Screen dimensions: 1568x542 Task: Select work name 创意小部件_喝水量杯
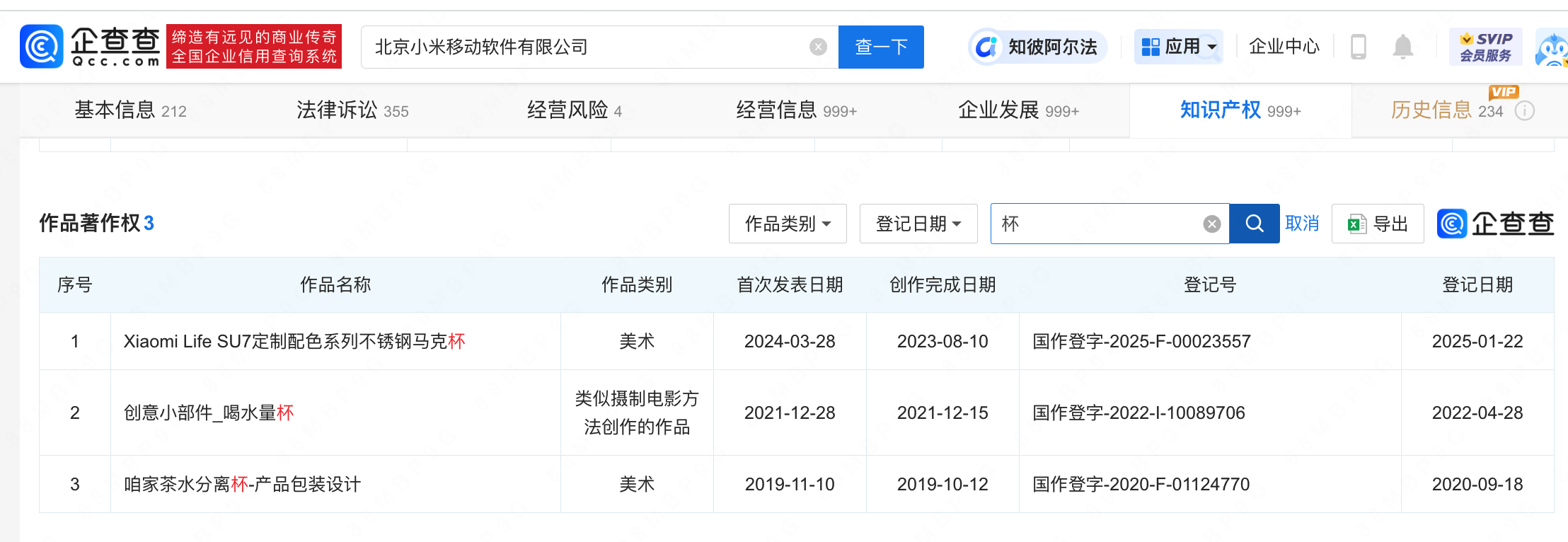(209, 413)
